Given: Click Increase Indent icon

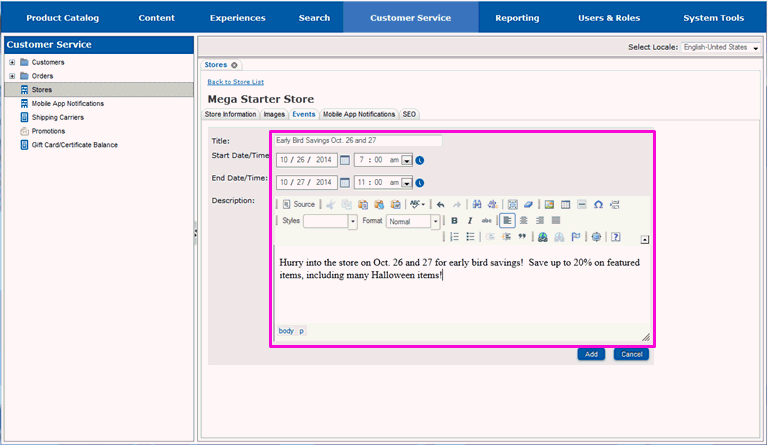Looking at the screenshot, I should pos(506,237).
